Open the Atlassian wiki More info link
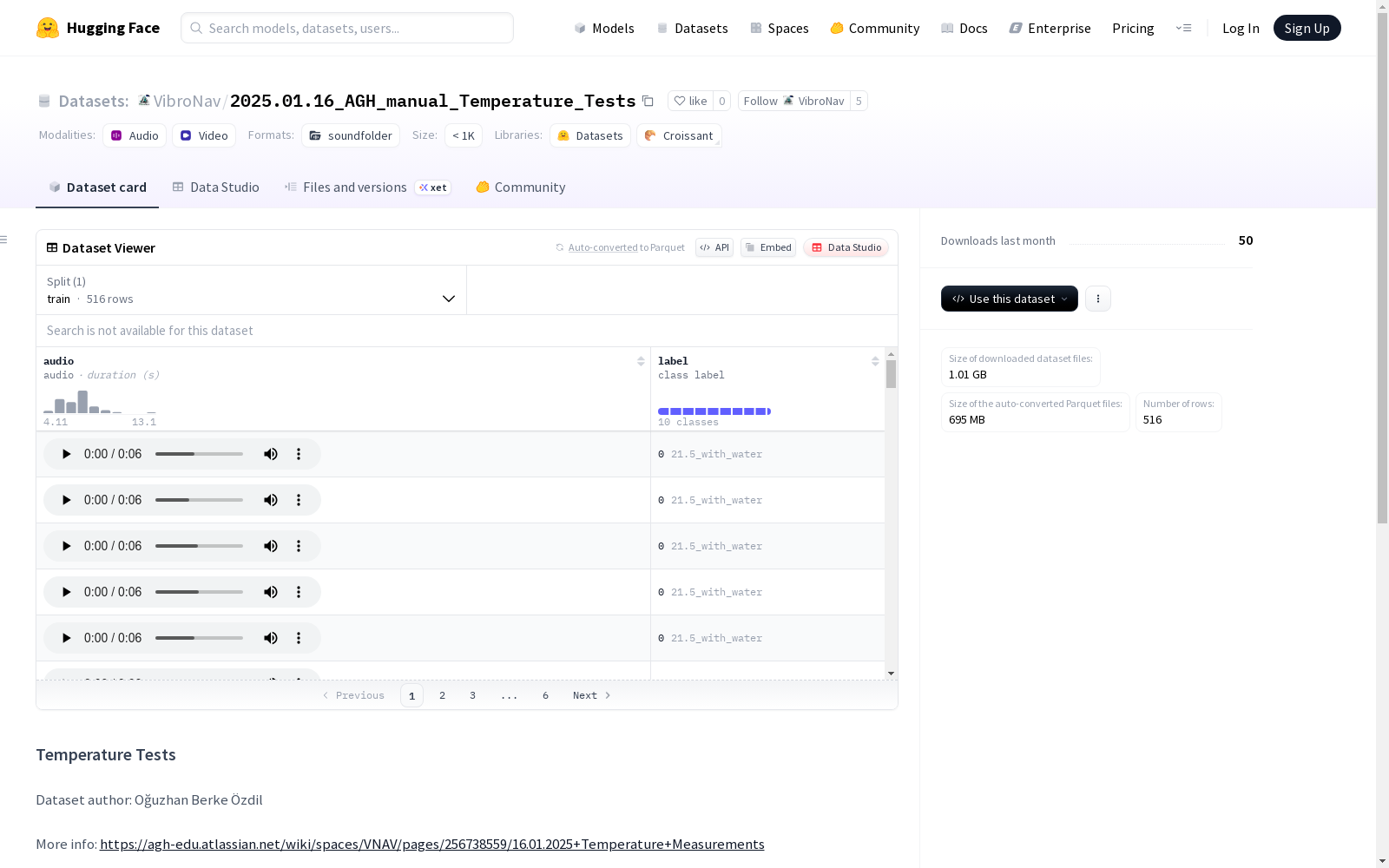The image size is (1389, 868). [x=432, y=844]
